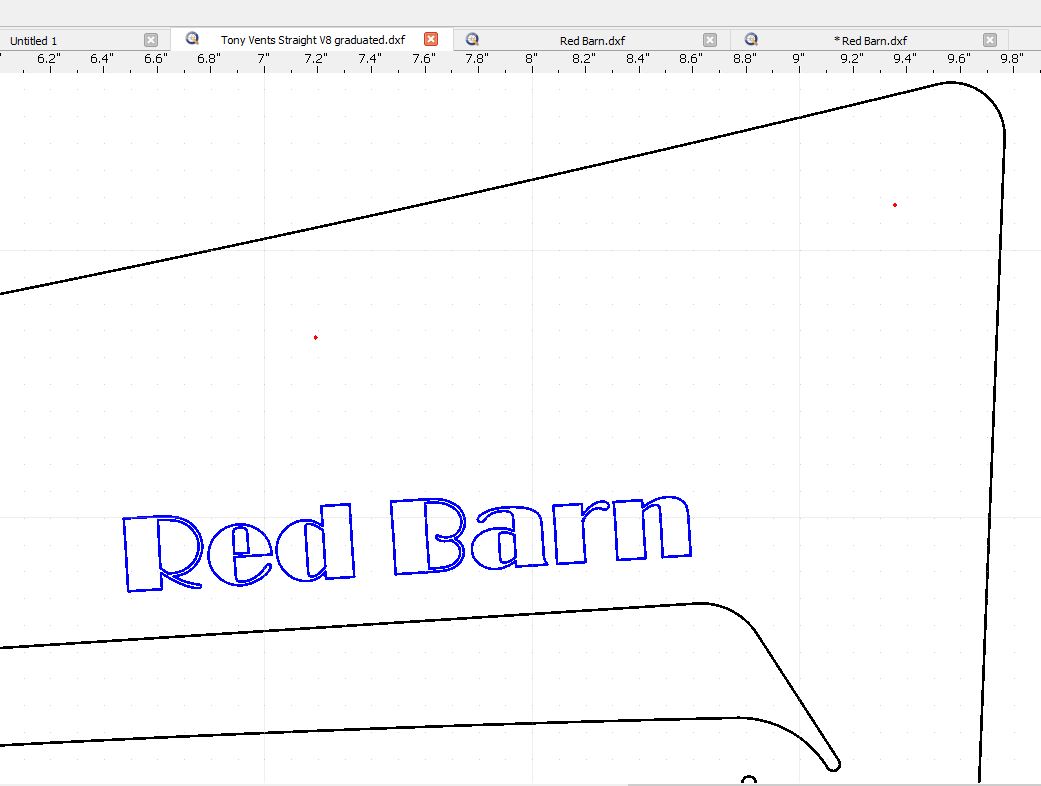Select the small slot end at bottom right
Viewport: 1041px width, 786px height.
833,765
